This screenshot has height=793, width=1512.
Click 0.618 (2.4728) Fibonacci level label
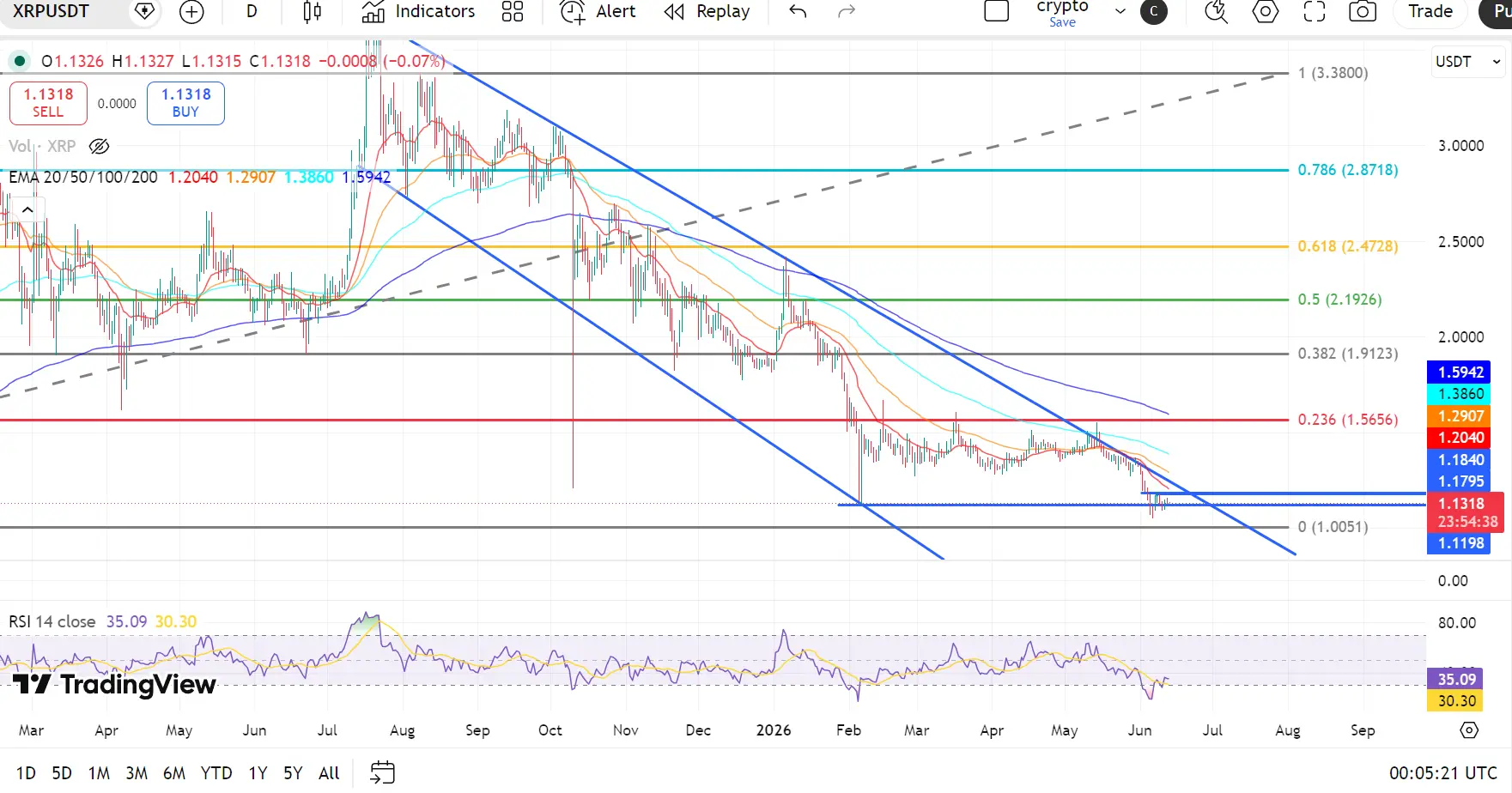[1348, 246]
